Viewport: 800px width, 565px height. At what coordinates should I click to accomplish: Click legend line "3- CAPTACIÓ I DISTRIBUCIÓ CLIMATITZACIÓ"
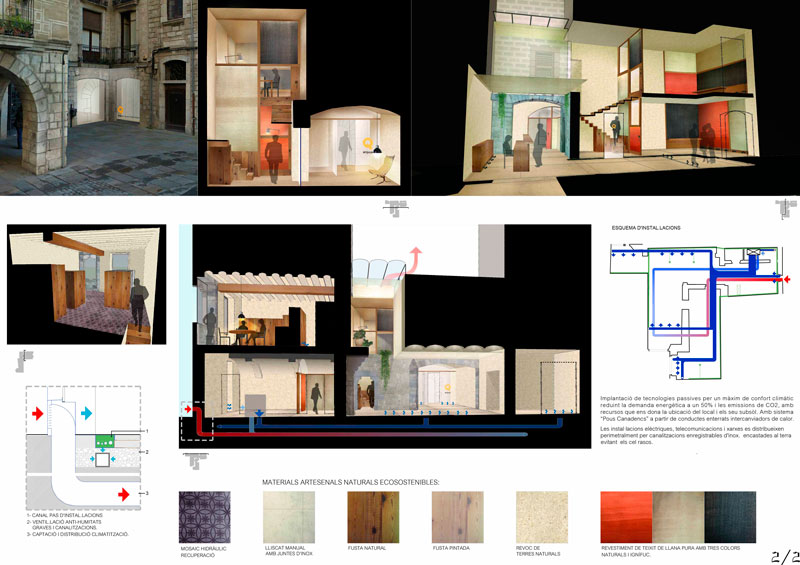pos(78,534)
